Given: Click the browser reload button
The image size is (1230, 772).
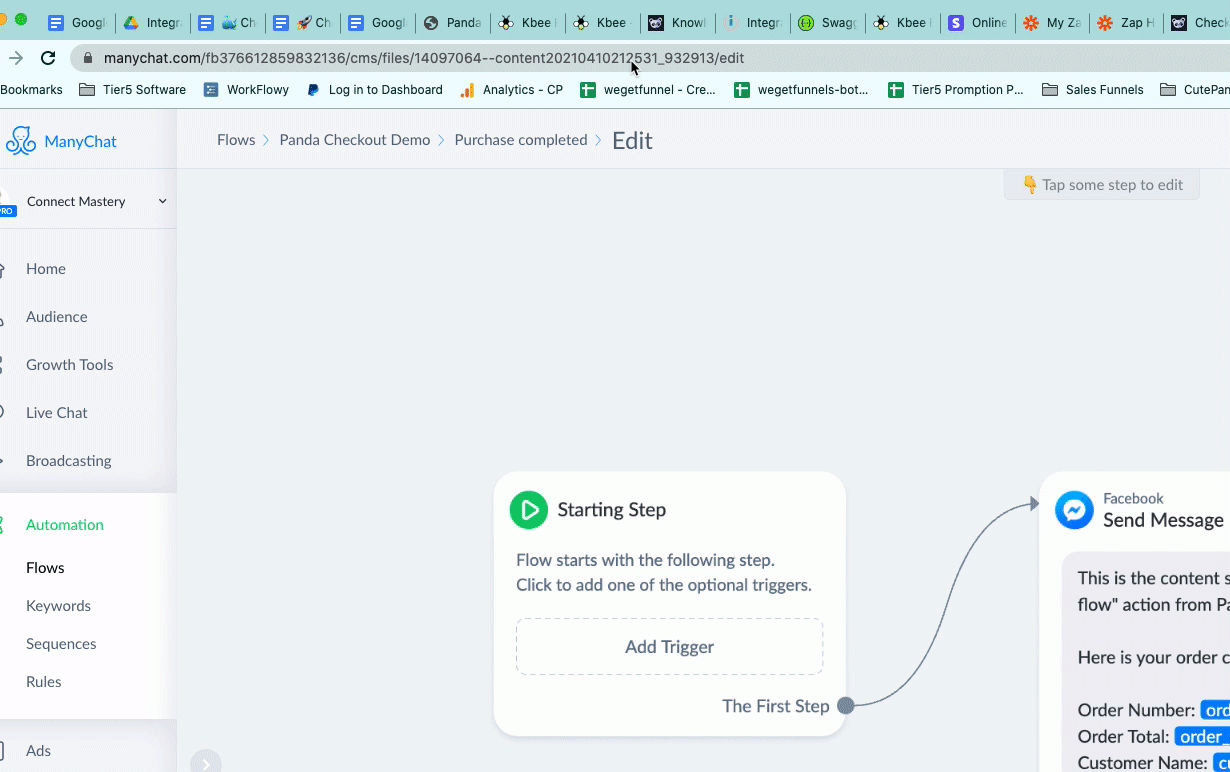Looking at the screenshot, I should [x=48, y=58].
